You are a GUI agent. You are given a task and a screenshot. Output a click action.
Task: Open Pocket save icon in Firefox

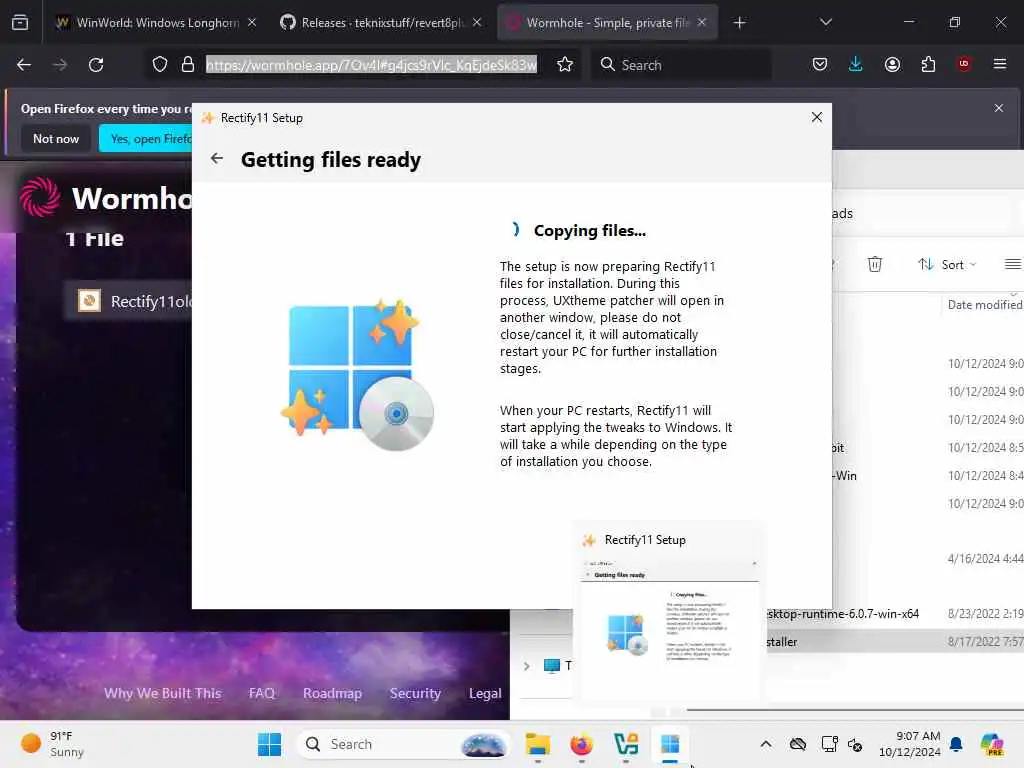pyautogui.click(x=820, y=65)
